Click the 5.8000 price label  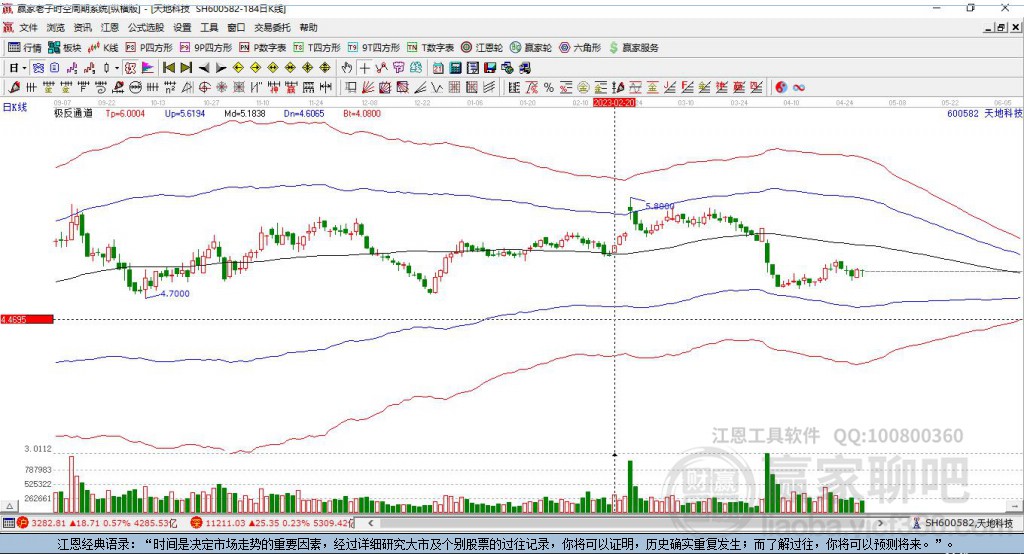660,206
